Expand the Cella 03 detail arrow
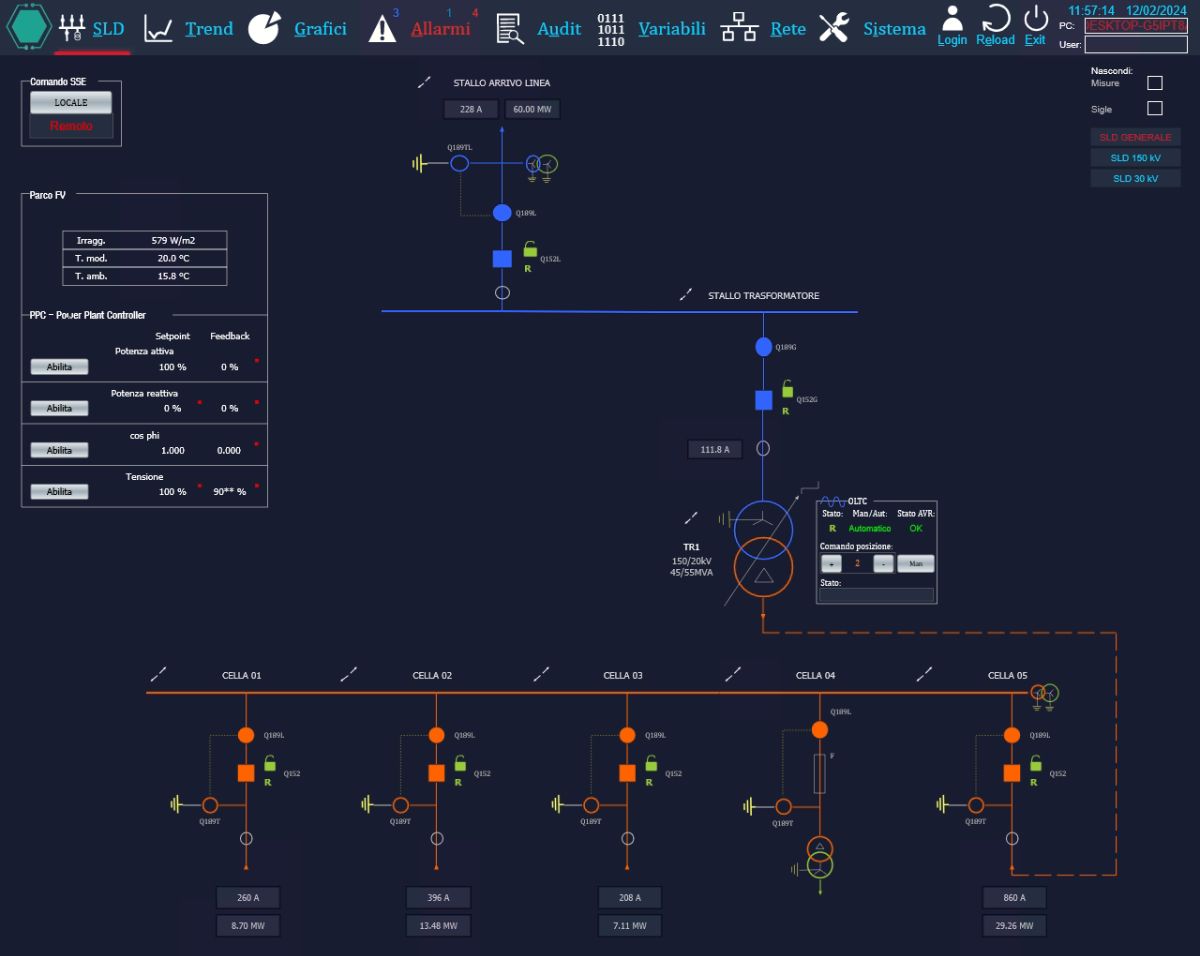Image resolution: width=1200 pixels, height=956 pixels. click(541, 675)
